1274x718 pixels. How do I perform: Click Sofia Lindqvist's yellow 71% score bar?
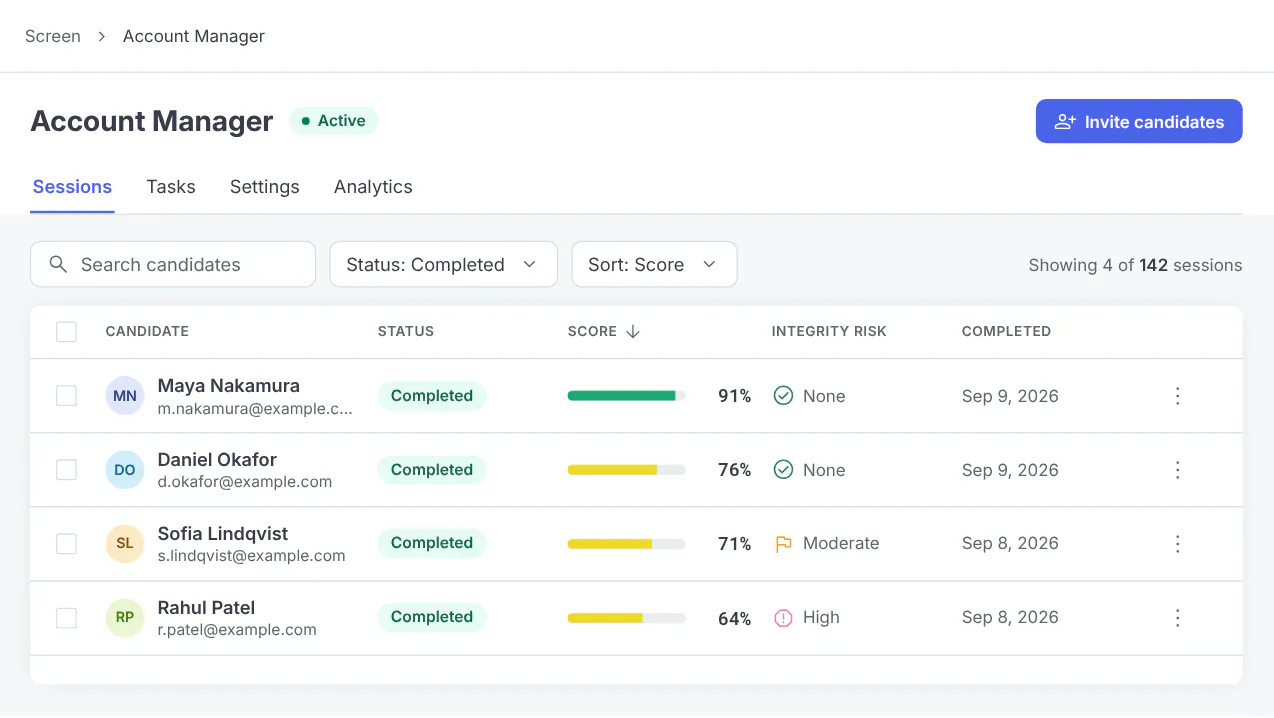pos(626,544)
